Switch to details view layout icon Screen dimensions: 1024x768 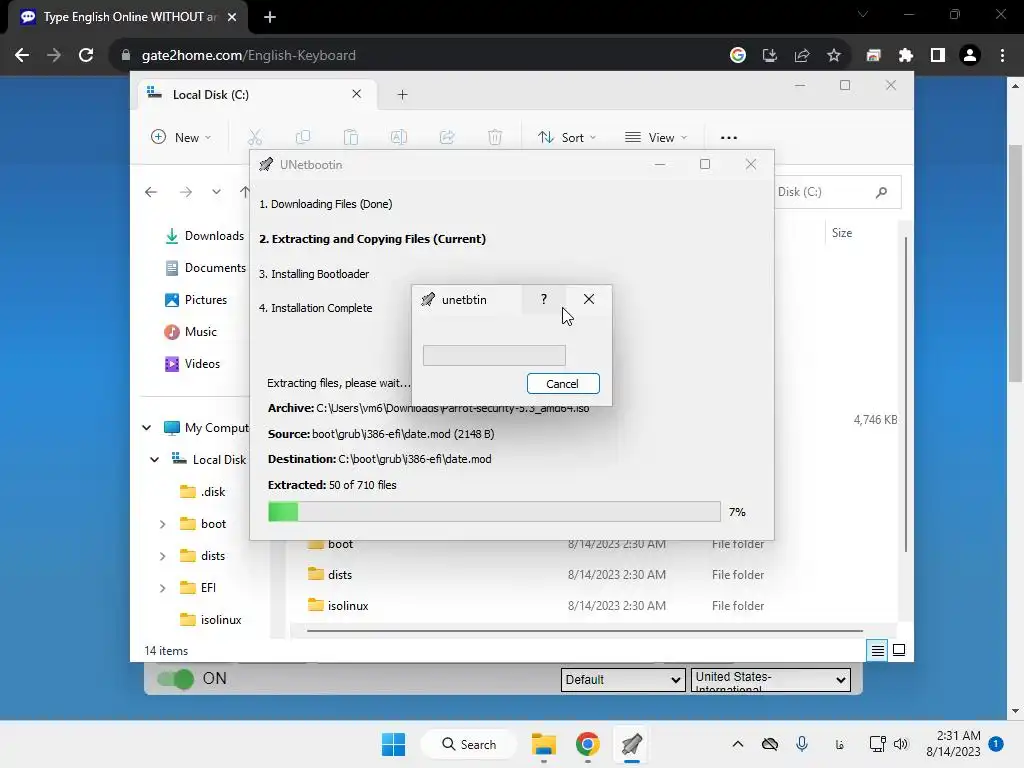pos(877,650)
